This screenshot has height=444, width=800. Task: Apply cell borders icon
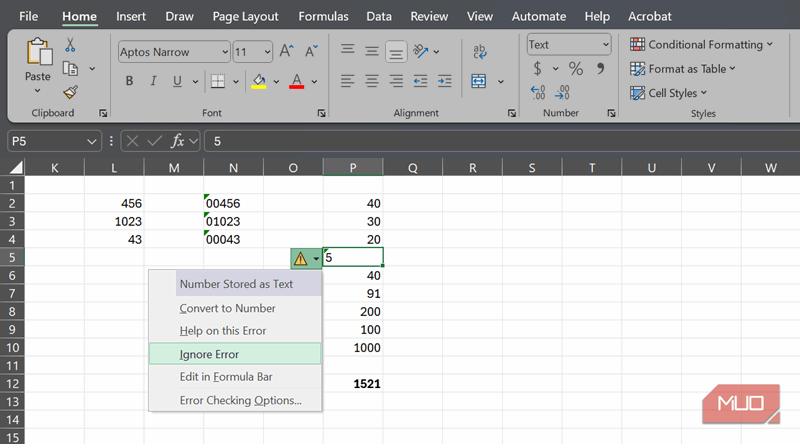click(218, 81)
